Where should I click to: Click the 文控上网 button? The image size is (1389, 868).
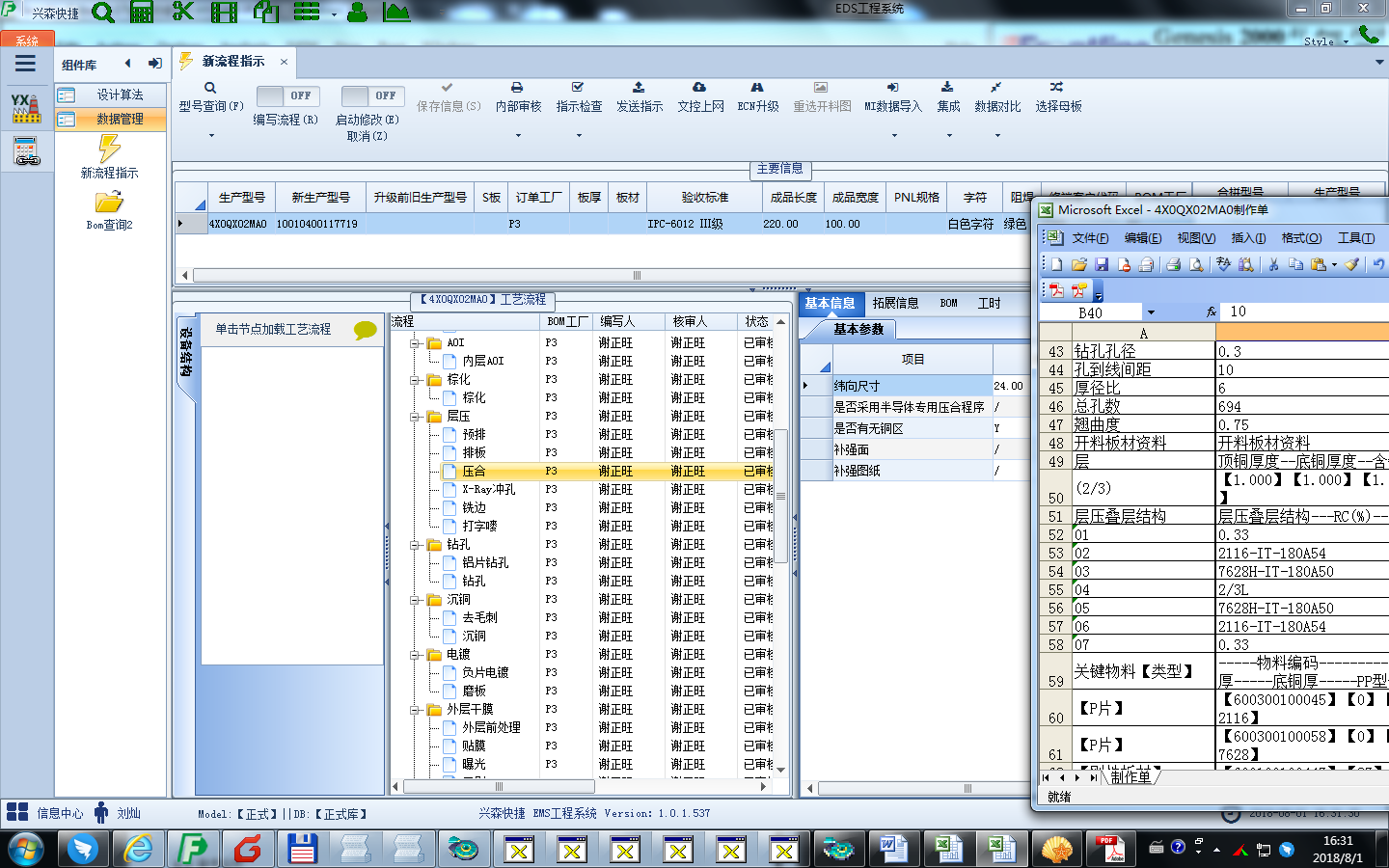tap(700, 97)
